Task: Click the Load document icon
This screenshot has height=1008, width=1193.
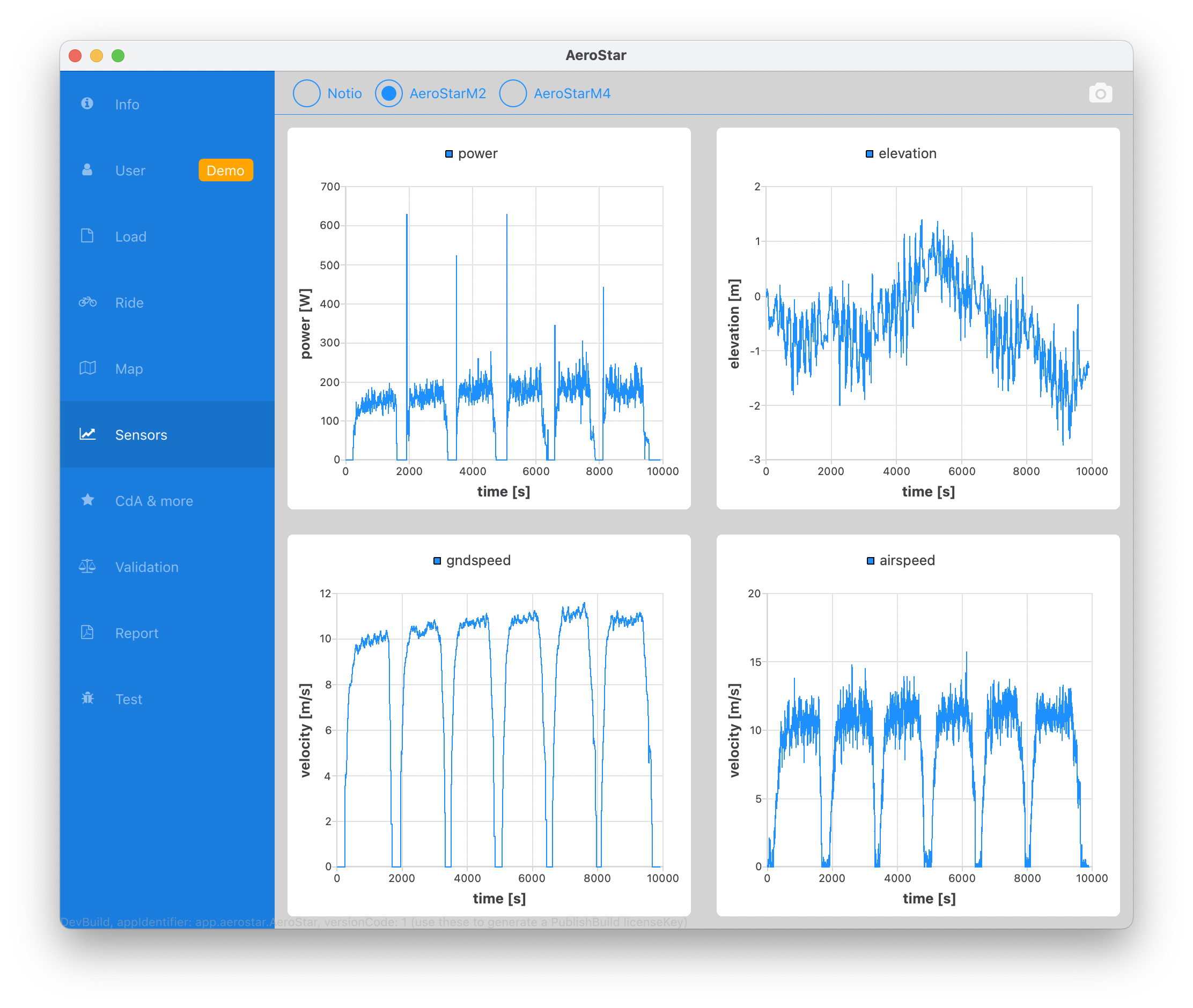Action: click(87, 235)
